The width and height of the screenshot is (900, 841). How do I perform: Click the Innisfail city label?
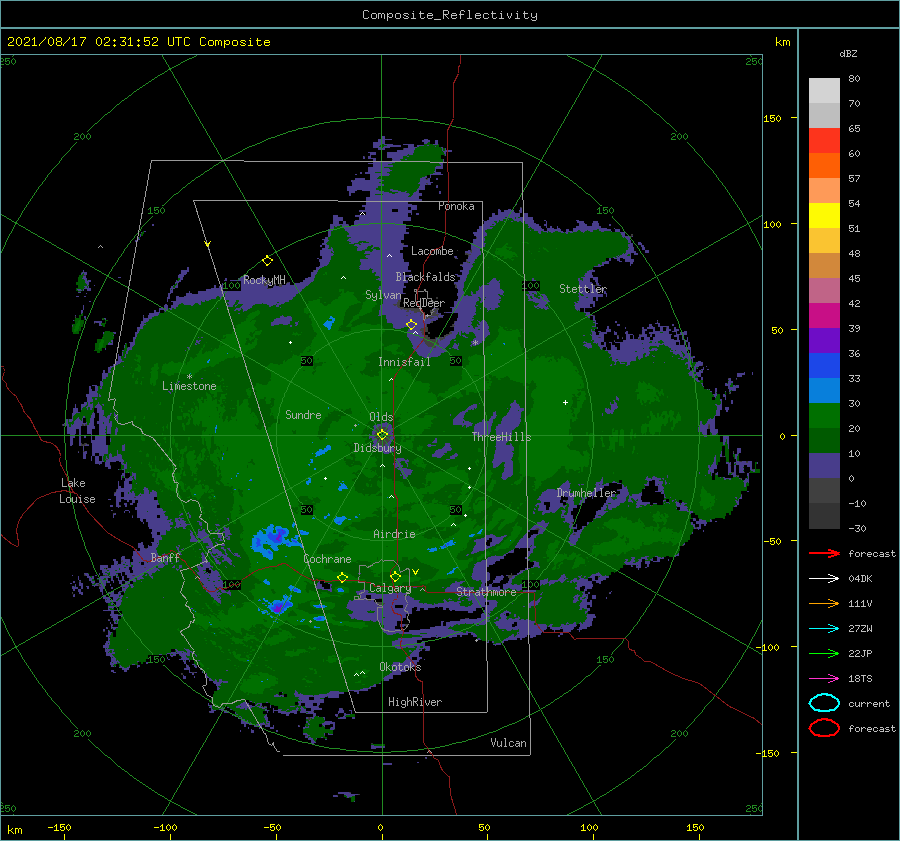[404, 362]
